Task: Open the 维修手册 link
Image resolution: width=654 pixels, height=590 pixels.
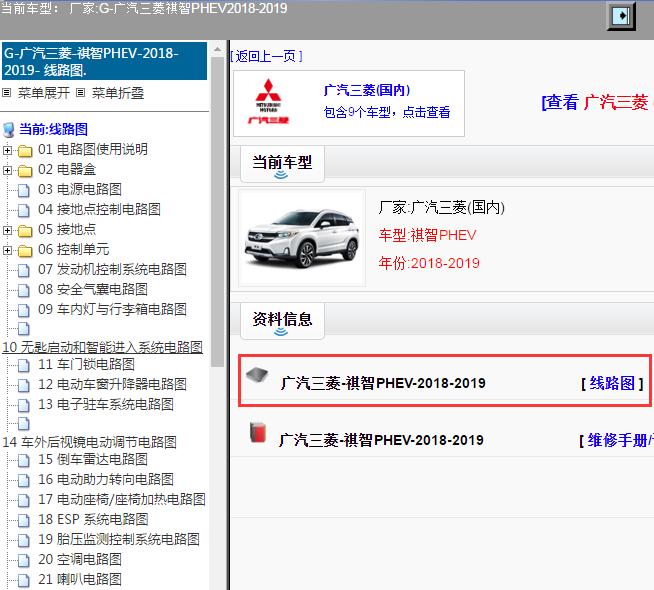Action: [x=621, y=440]
